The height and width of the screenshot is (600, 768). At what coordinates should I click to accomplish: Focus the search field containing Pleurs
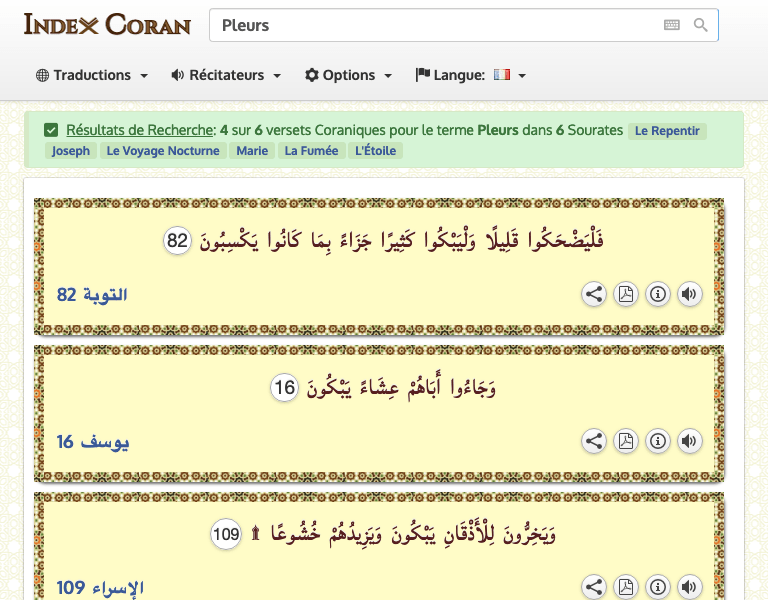(430, 25)
